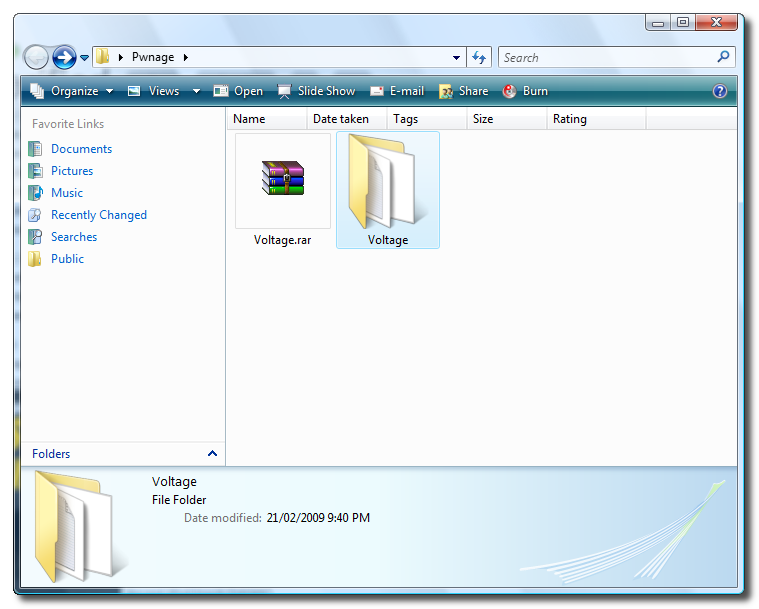Click inside the Search input box

click(605, 58)
